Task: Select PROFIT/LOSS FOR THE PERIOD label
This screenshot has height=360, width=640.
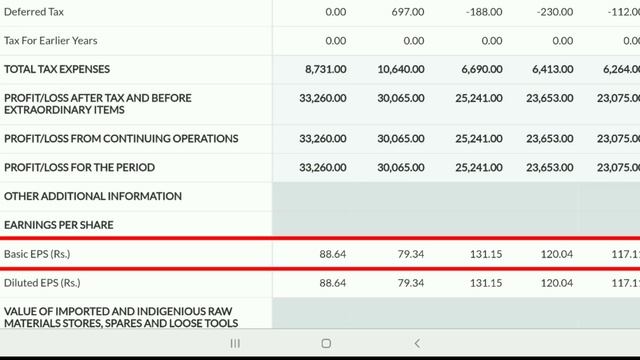Action: (80, 167)
